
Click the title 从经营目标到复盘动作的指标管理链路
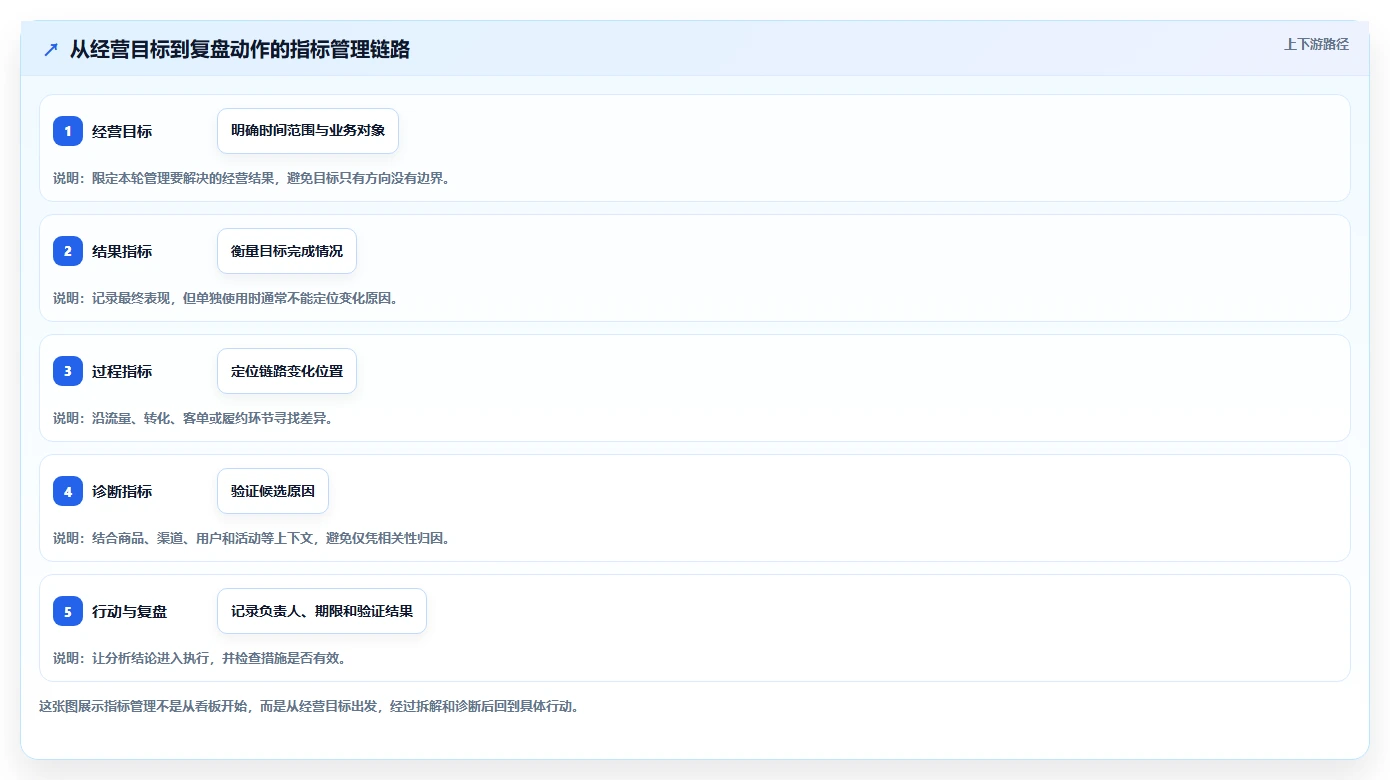240,50
